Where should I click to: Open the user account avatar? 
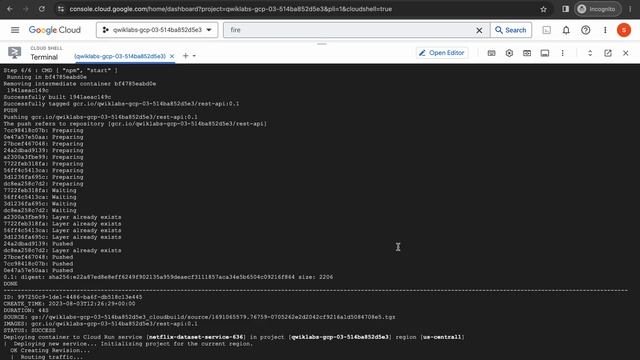(624, 30)
